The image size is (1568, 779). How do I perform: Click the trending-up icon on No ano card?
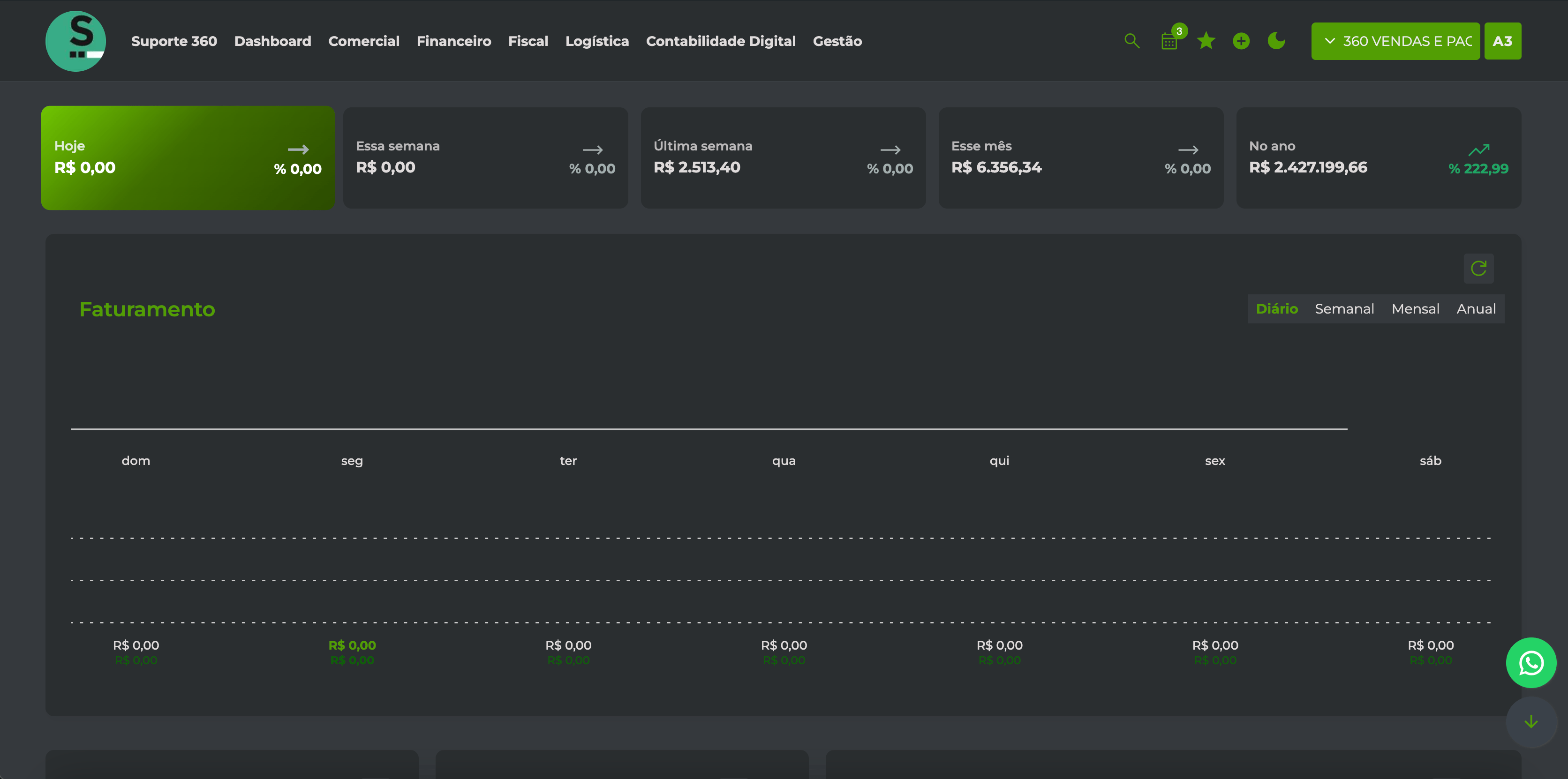(x=1478, y=149)
